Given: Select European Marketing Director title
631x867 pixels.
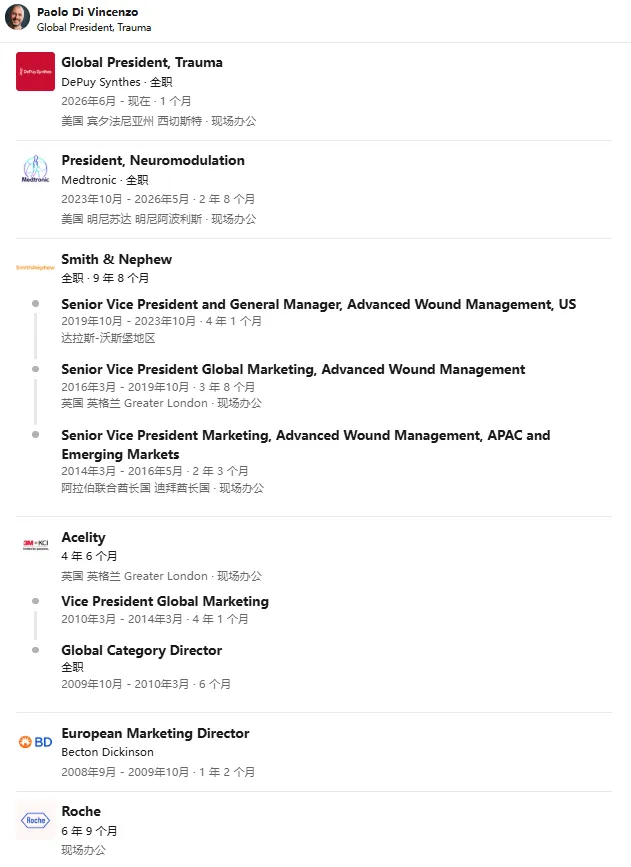Looking at the screenshot, I should point(155,733).
